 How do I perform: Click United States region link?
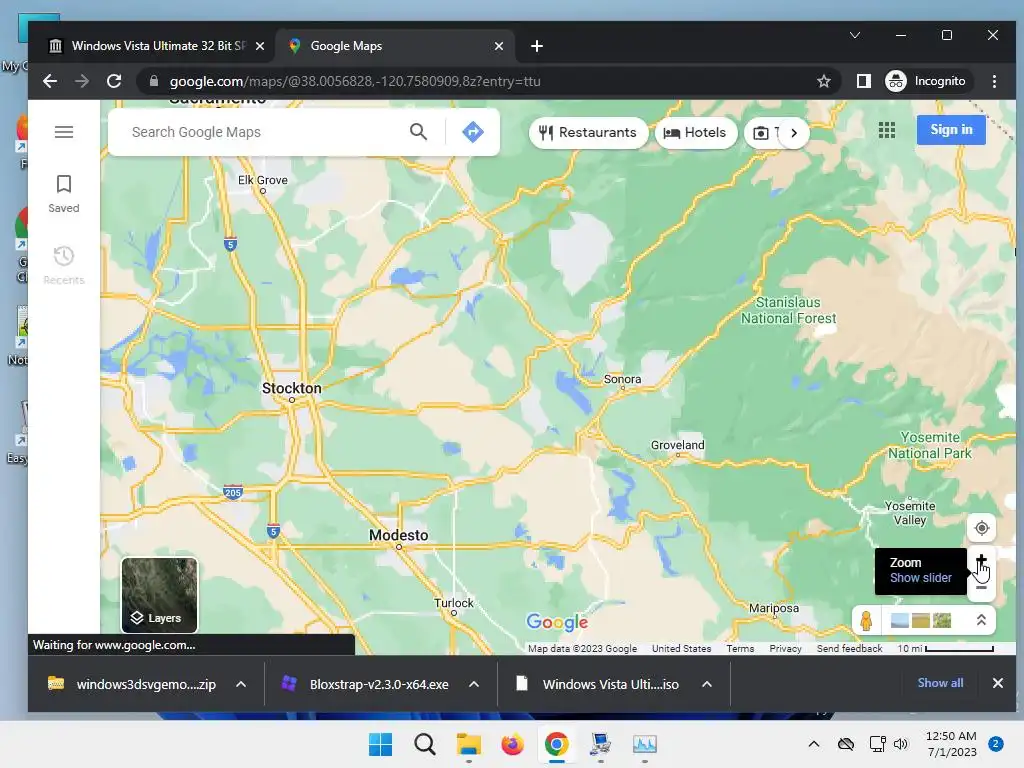point(681,648)
